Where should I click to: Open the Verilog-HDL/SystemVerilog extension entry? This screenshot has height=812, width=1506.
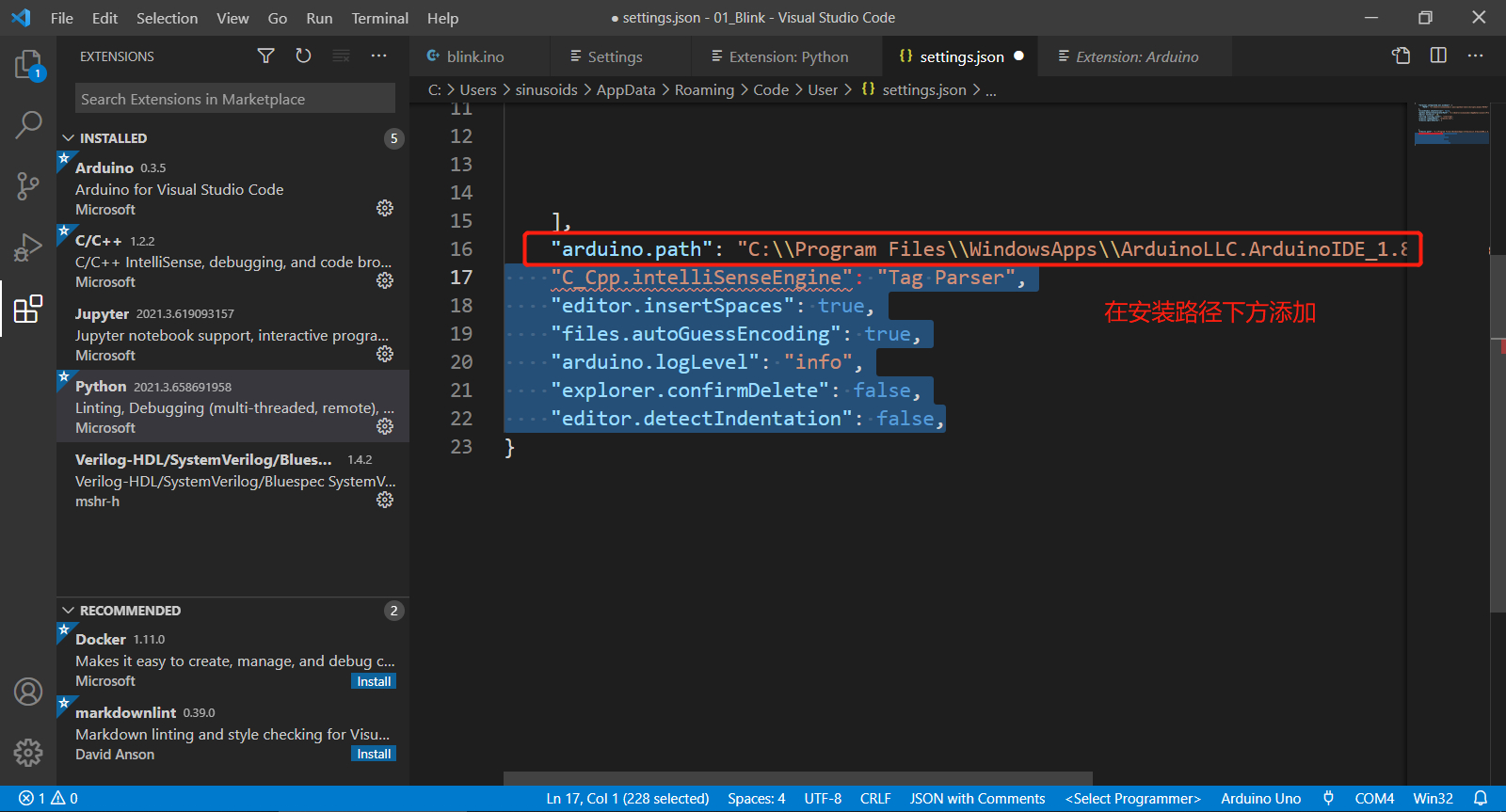(x=232, y=480)
